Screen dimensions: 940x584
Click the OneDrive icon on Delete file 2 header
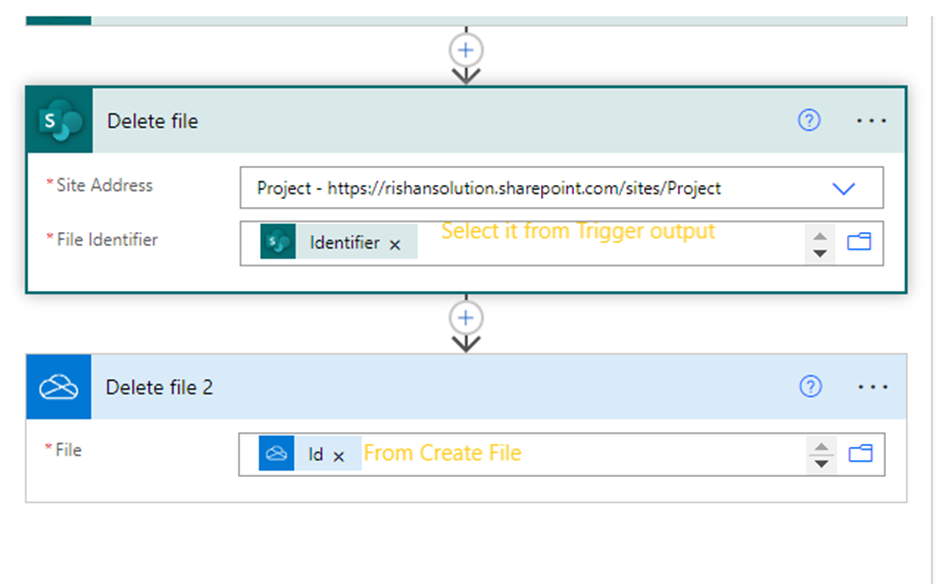click(59, 387)
